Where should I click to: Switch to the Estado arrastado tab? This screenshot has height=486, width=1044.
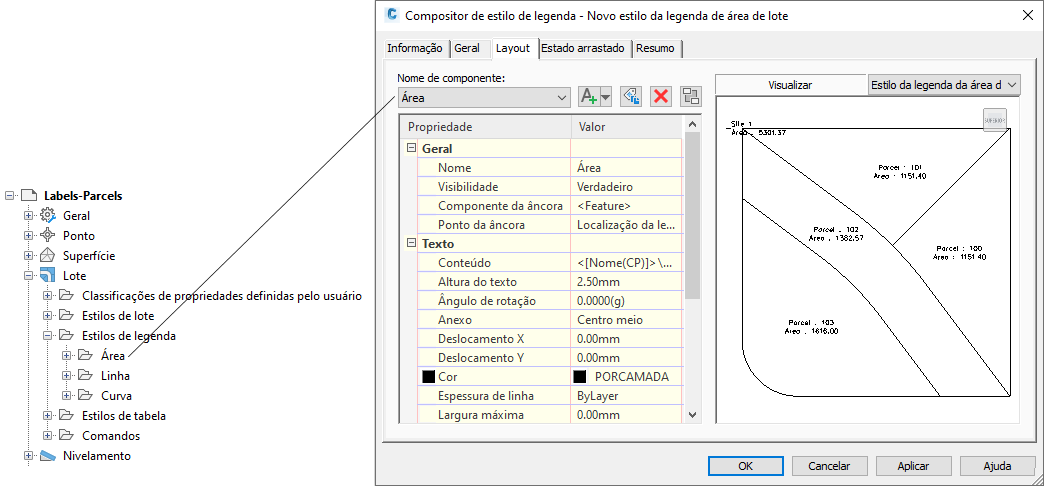583,48
